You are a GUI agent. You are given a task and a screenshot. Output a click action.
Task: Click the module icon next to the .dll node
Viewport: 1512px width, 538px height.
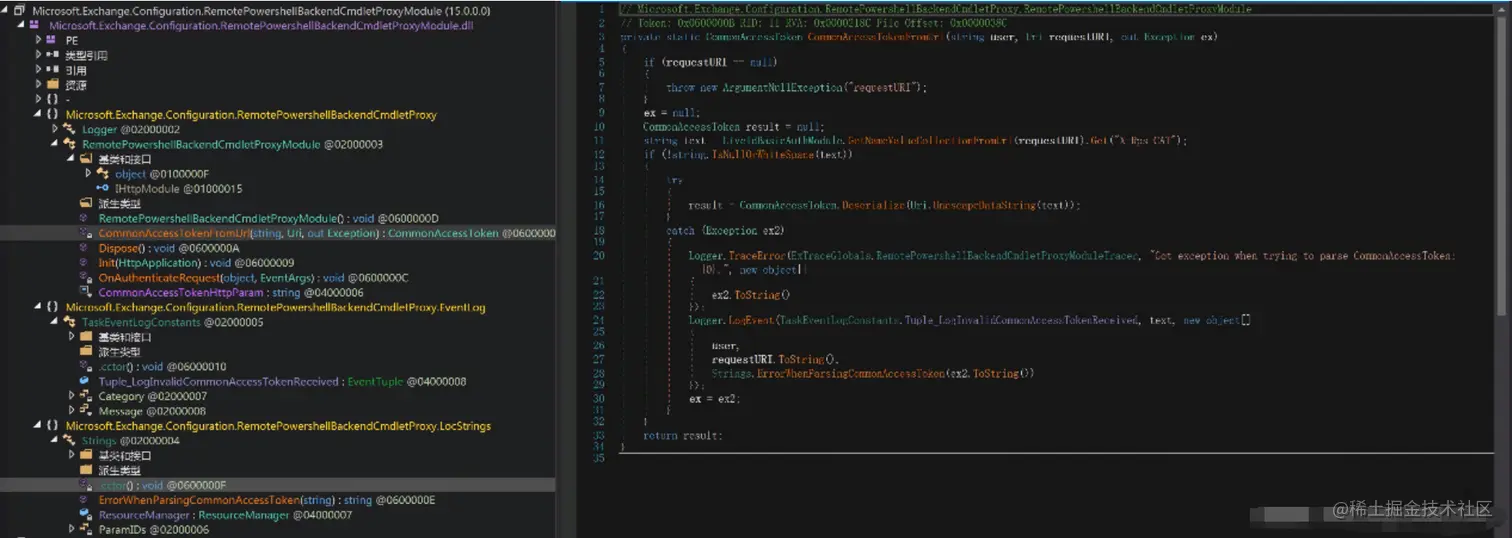[36, 25]
